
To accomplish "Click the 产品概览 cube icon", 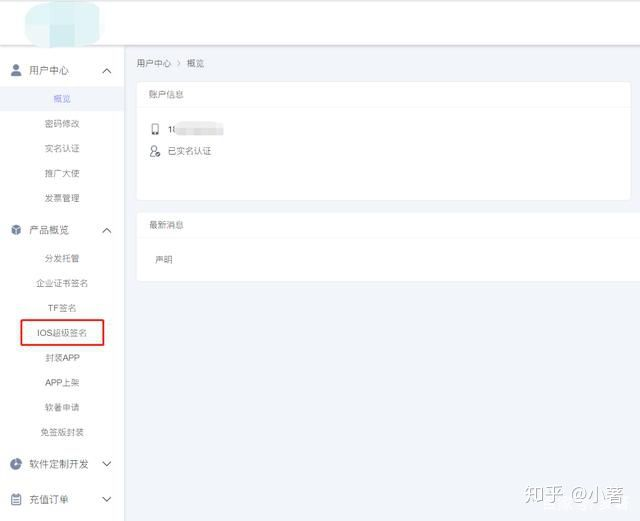I will coord(16,230).
